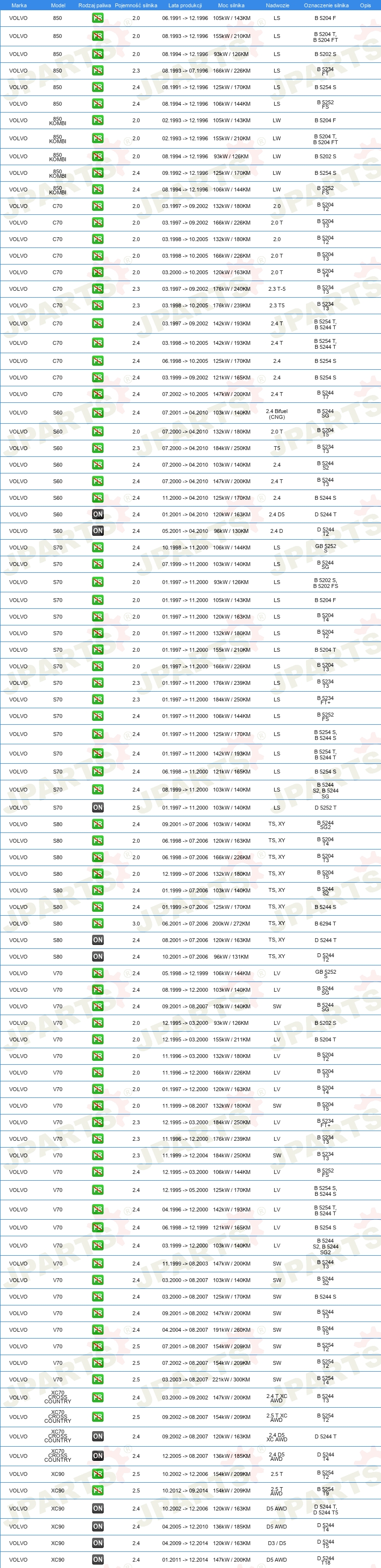Viewport: 381px width, 1568px height.
Task: Click the petrol icon for S60 T5 184kW / 250KM
Action: (x=97, y=448)
